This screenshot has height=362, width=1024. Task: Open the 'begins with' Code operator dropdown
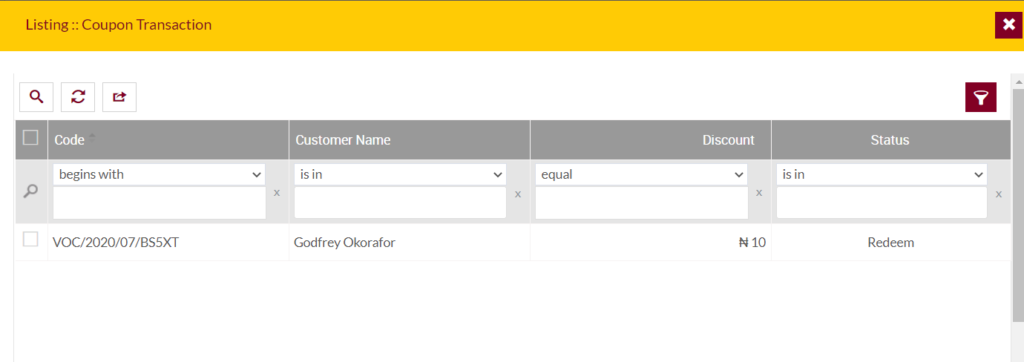click(159, 174)
